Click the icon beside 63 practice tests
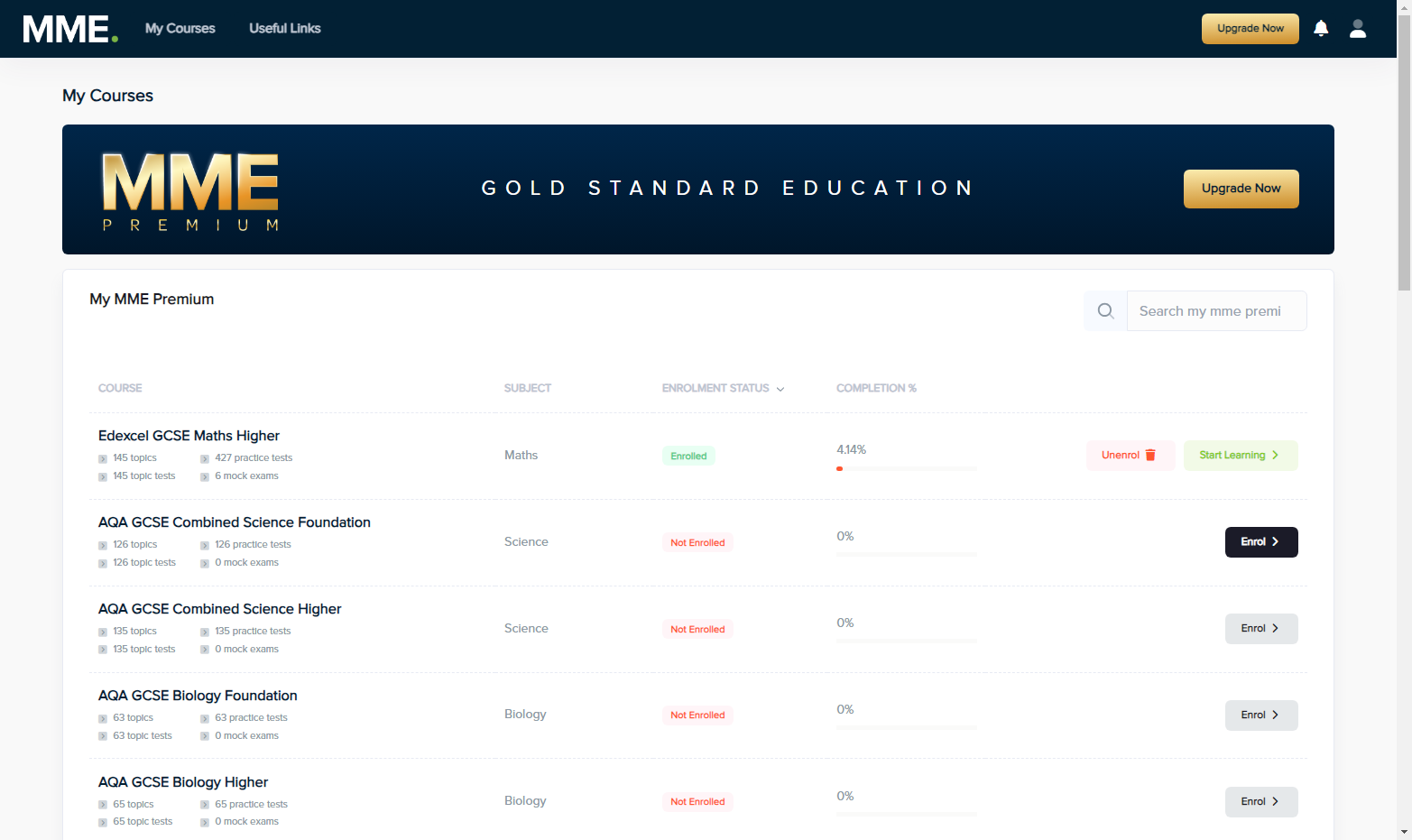 pyautogui.click(x=205, y=719)
